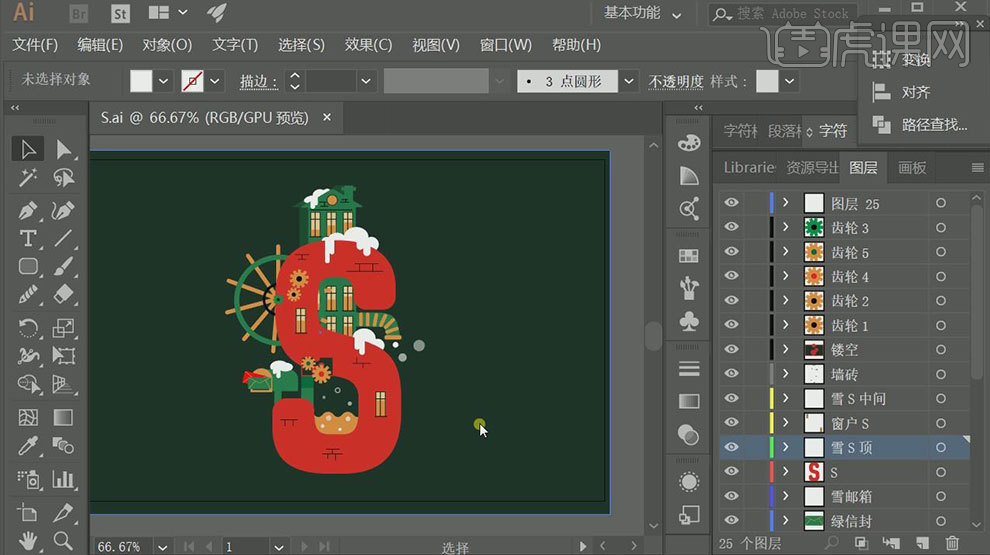Open Bridge from the Br icon

[x=78, y=13]
